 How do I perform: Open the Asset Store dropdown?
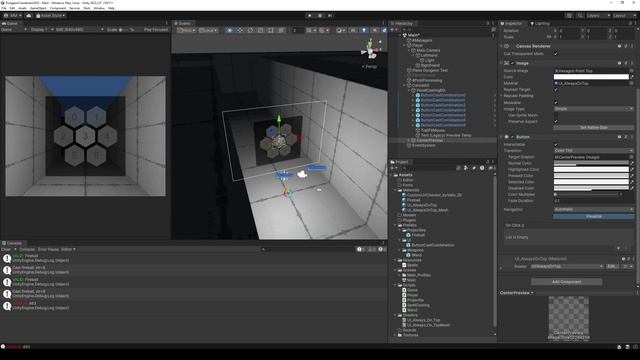51,16
